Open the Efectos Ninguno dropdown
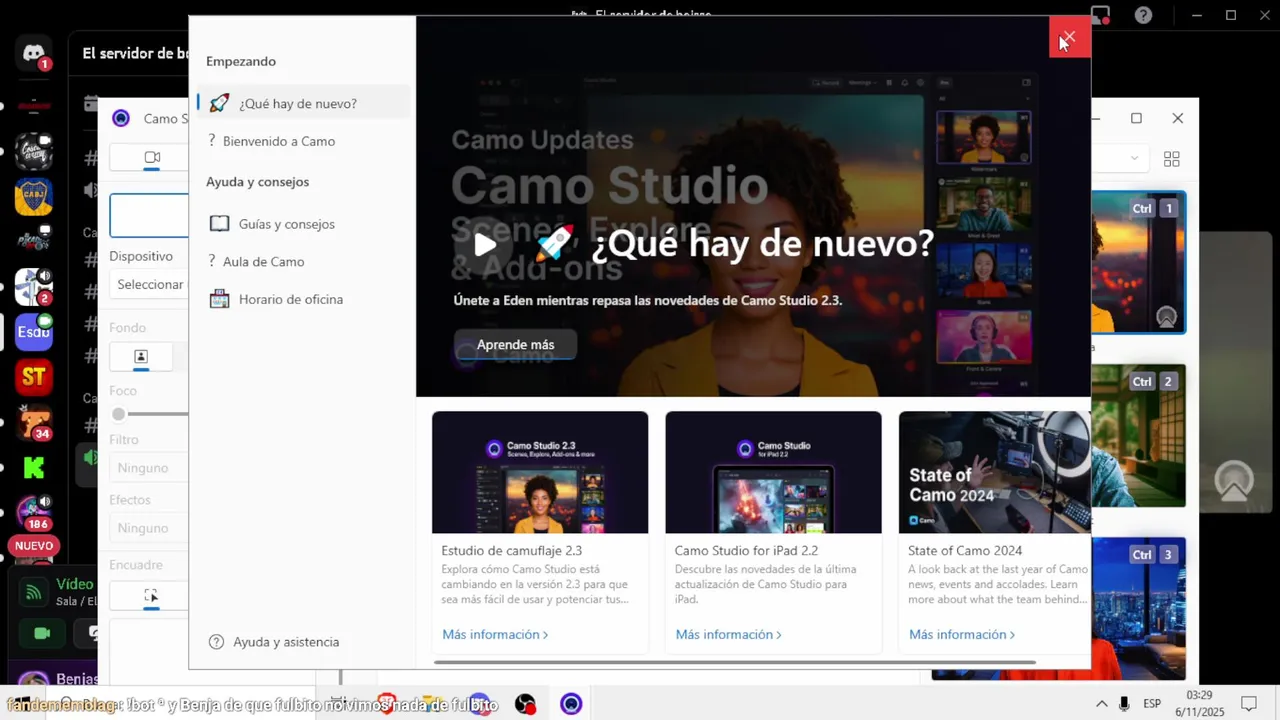 [x=150, y=528]
